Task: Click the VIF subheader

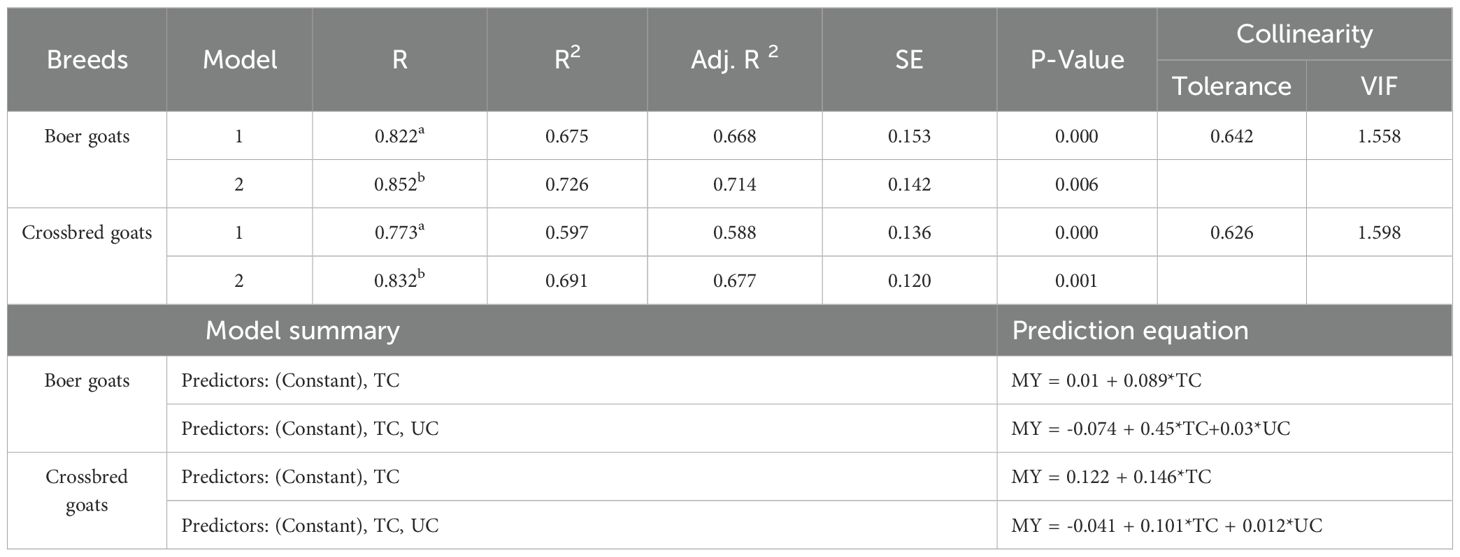Action: click(x=1379, y=86)
